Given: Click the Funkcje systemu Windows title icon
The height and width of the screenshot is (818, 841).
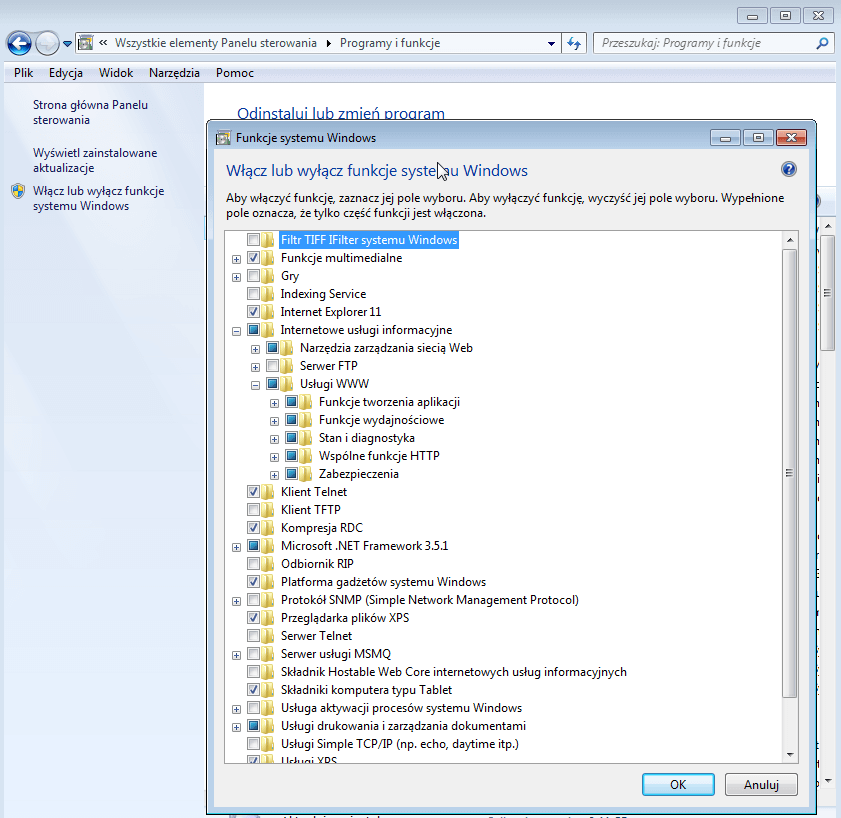Looking at the screenshot, I should [223, 138].
